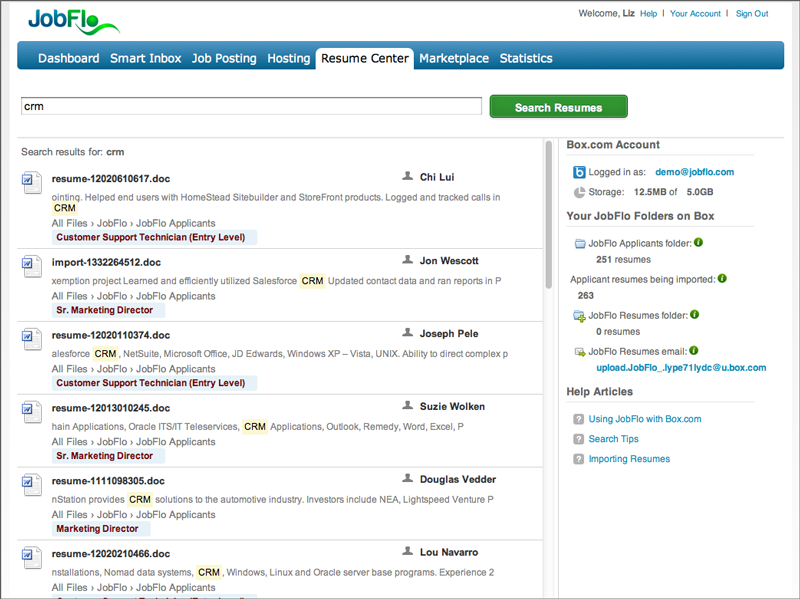Open file resume-1111098305.doc
The image size is (800, 599).
[x=108, y=481]
